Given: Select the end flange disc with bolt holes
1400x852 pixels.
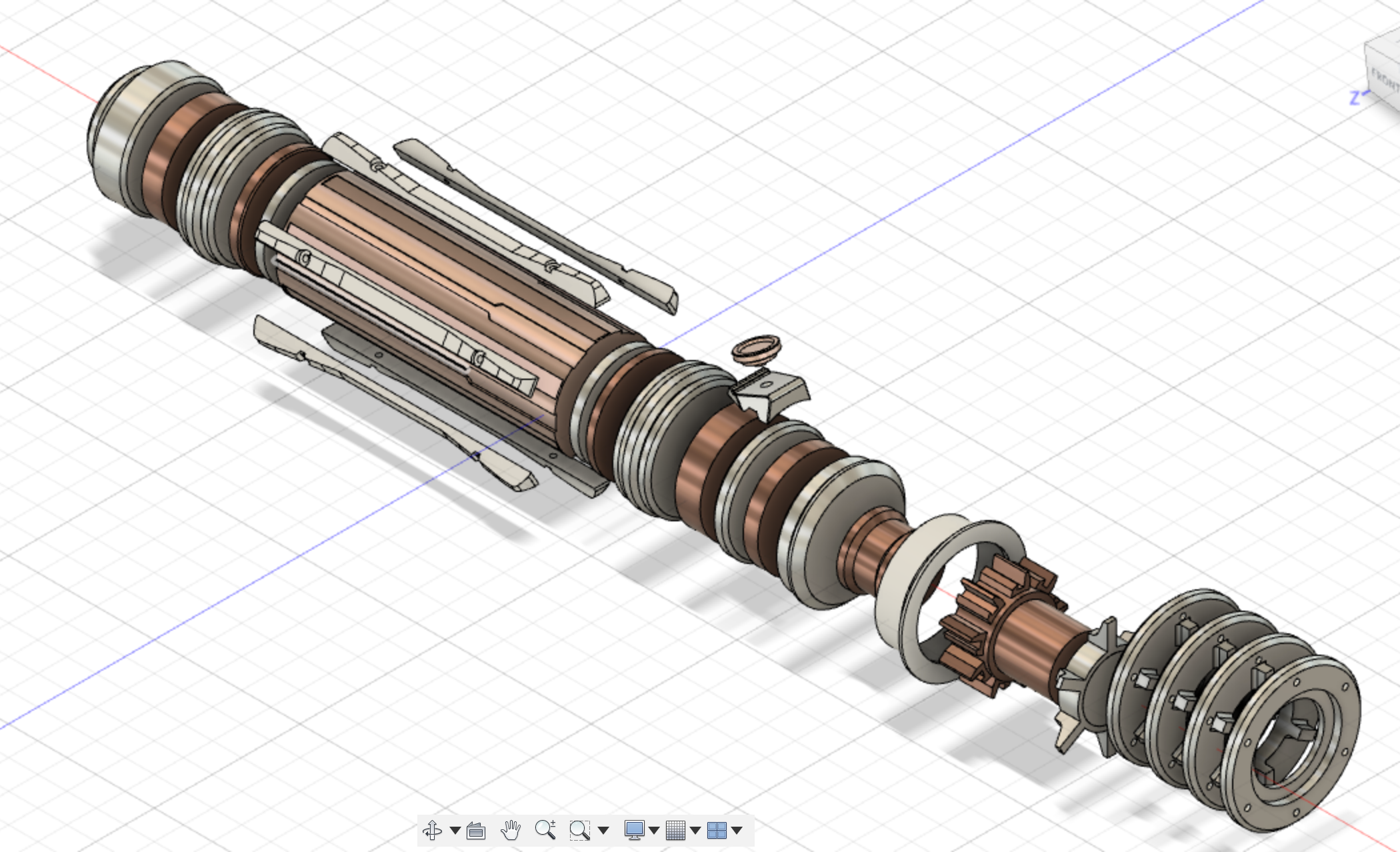Looking at the screenshot, I should 1291,742.
